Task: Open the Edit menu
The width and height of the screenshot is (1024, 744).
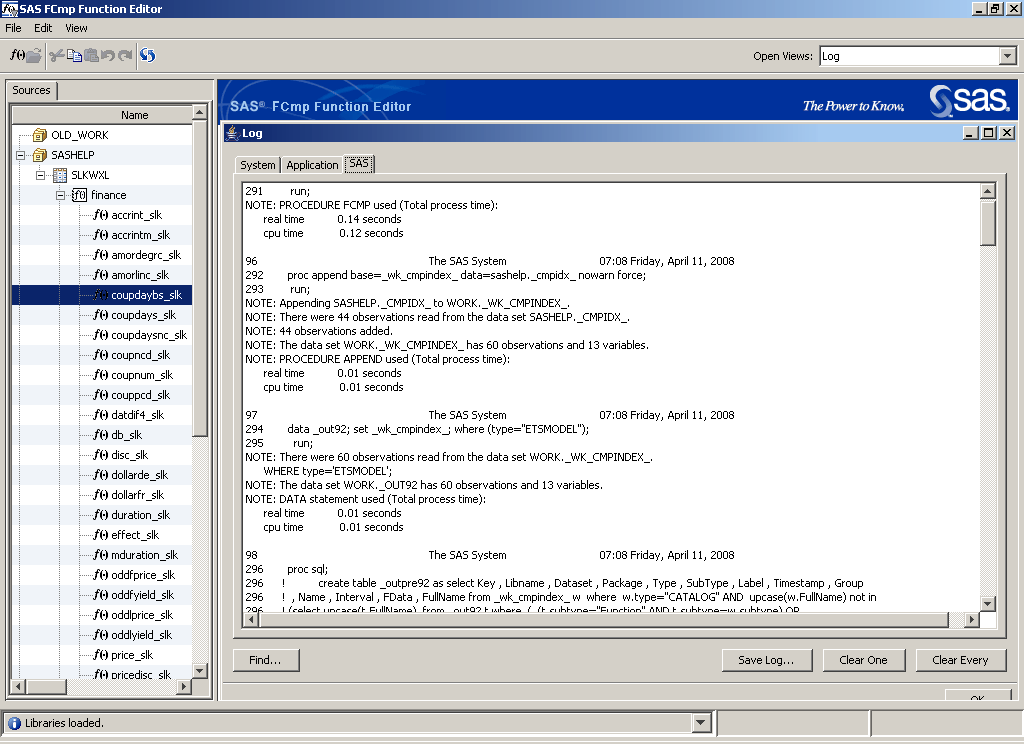Action: (x=43, y=28)
